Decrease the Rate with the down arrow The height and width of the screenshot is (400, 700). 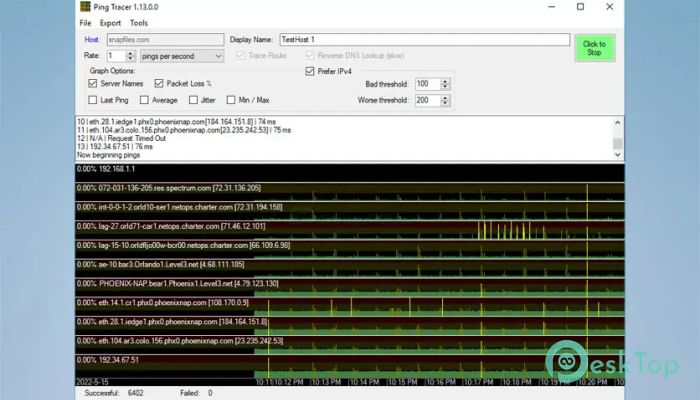(130, 59)
